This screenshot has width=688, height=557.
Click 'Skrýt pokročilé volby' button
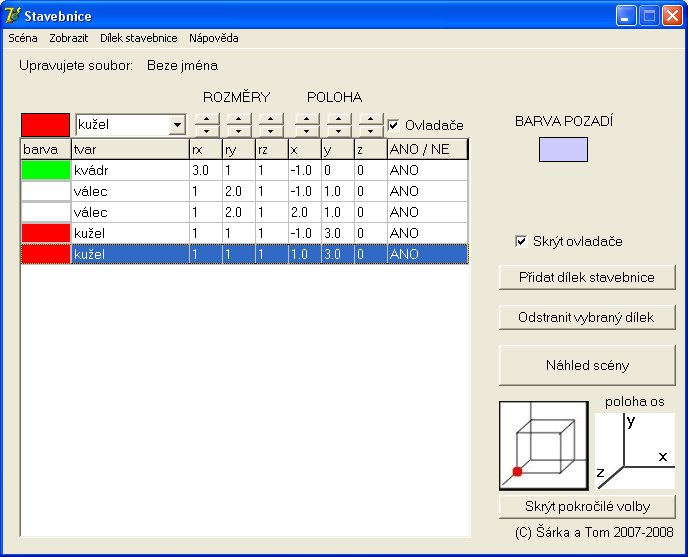point(587,506)
